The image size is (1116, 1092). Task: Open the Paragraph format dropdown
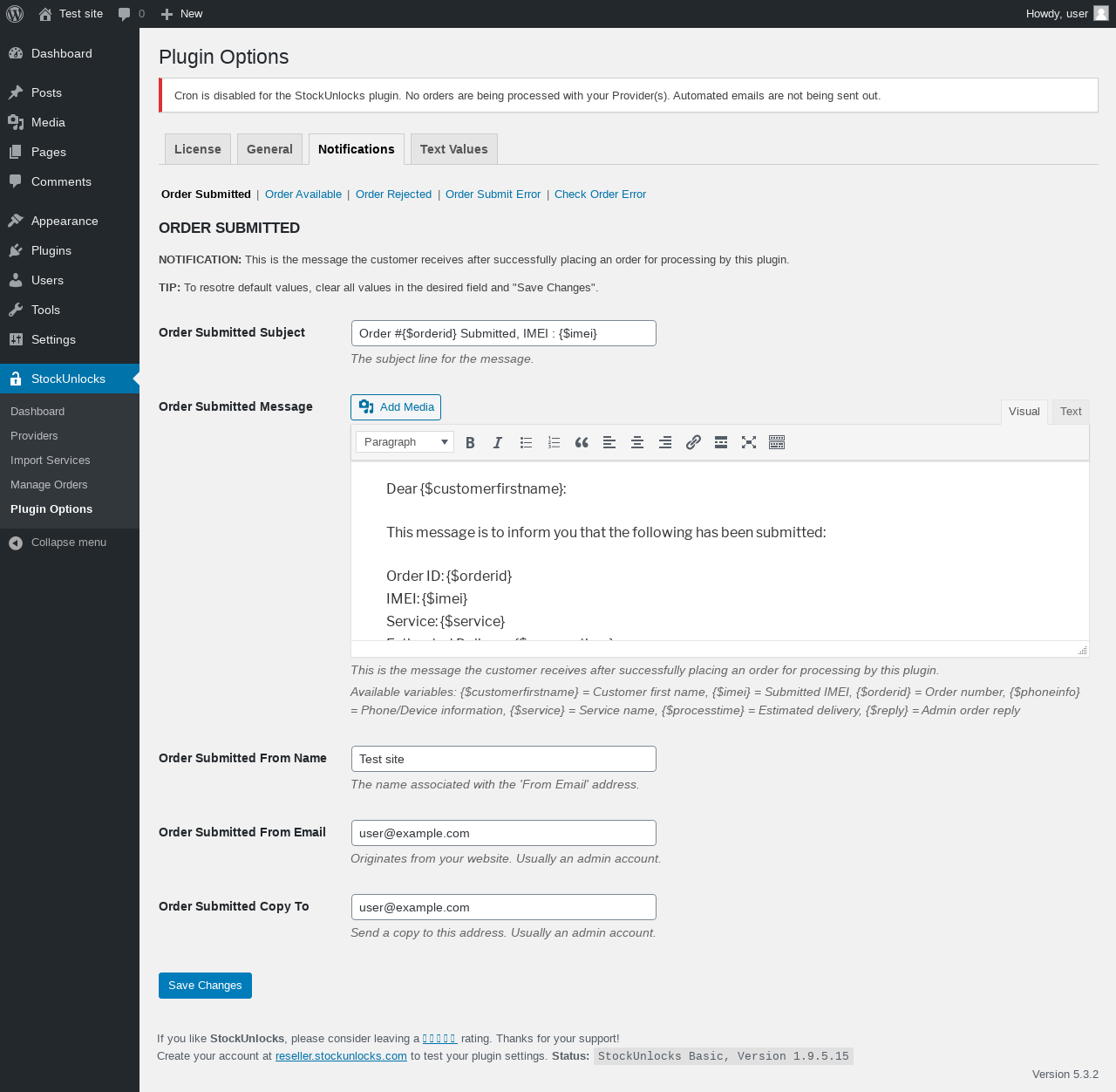tap(405, 442)
